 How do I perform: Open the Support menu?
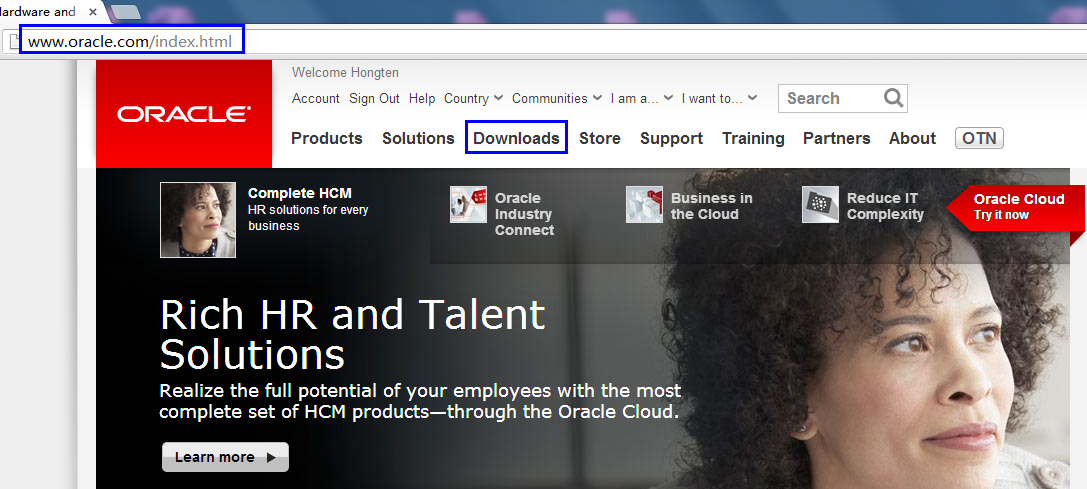tap(671, 138)
